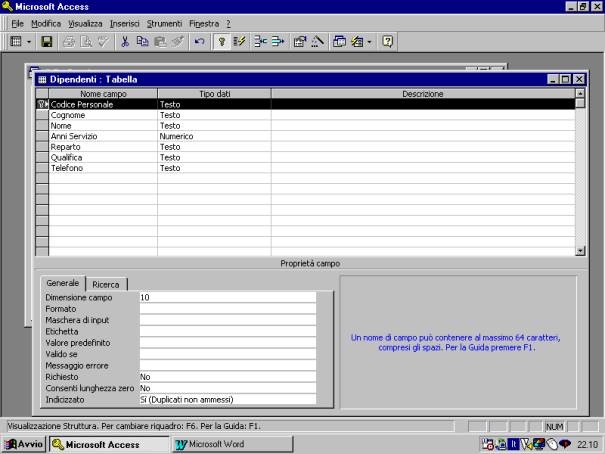Open the Office Assistant help icon
The image size is (605, 454).
pos(387,41)
